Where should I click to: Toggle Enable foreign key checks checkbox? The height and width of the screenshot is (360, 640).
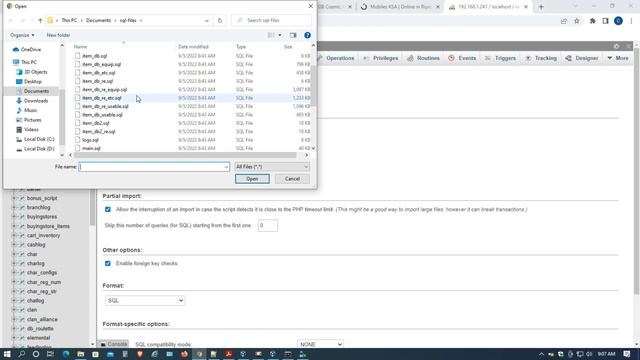pyautogui.click(x=108, y=263)
